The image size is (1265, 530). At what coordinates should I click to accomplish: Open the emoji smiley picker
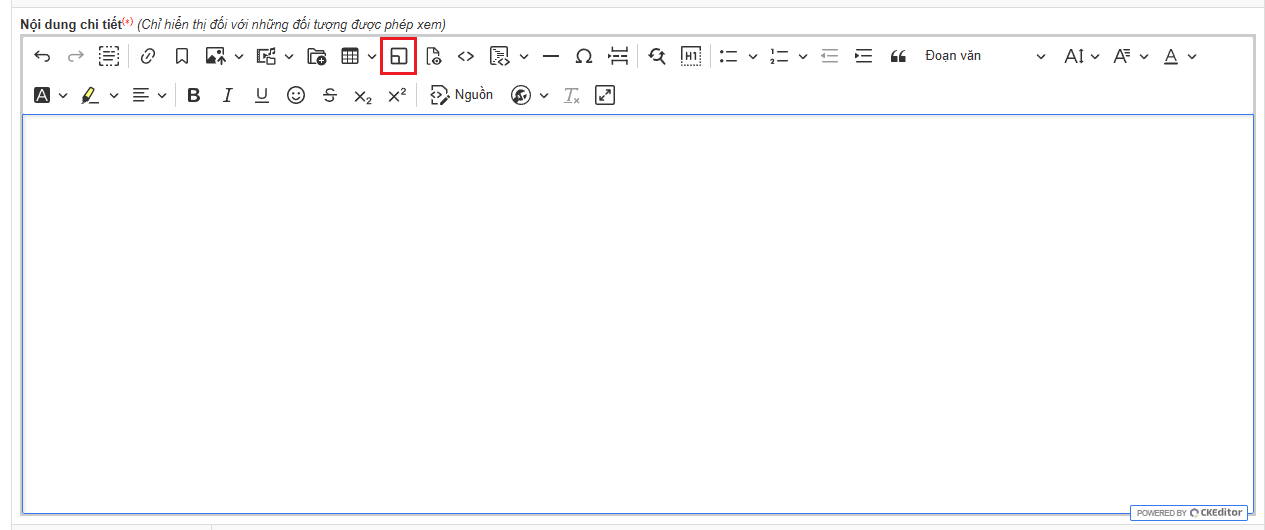click(295, 95)
